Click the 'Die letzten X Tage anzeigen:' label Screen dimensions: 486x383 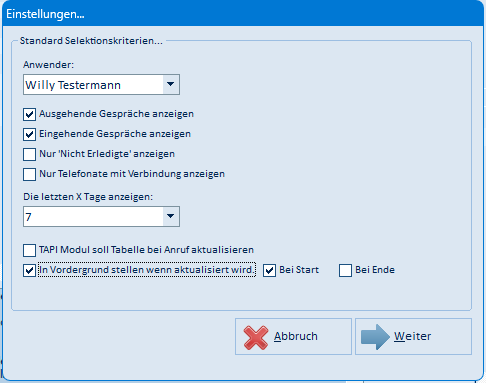(88, 197)
